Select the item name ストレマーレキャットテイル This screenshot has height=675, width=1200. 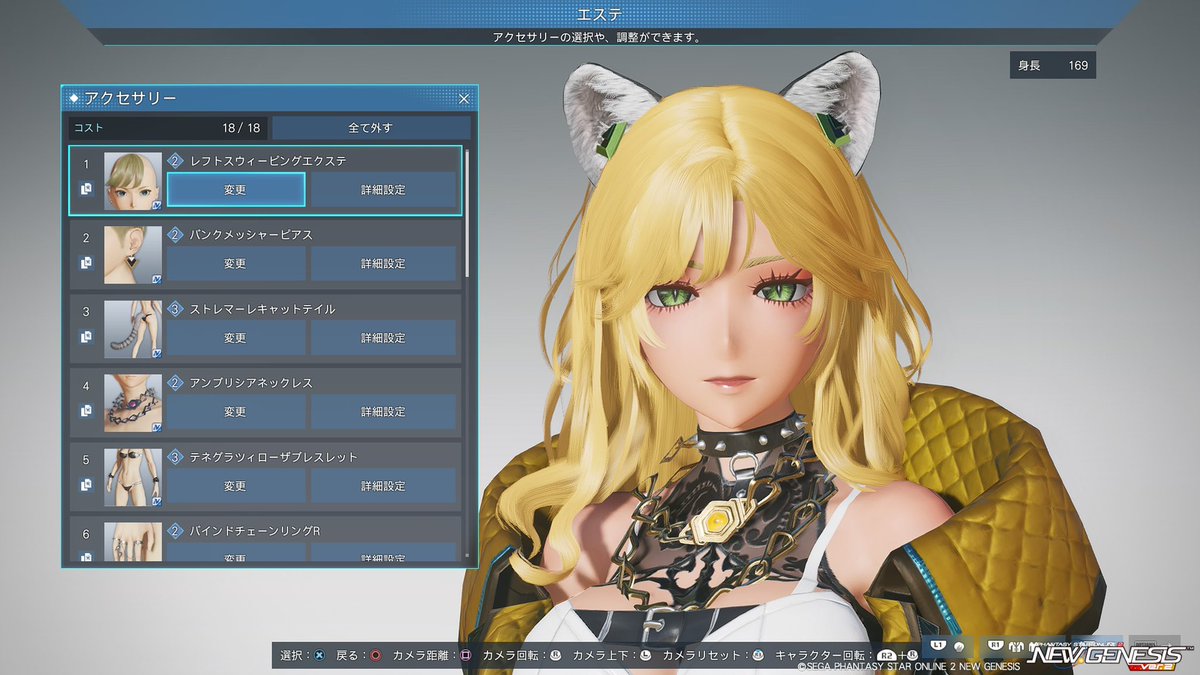(x=262, y=309)
